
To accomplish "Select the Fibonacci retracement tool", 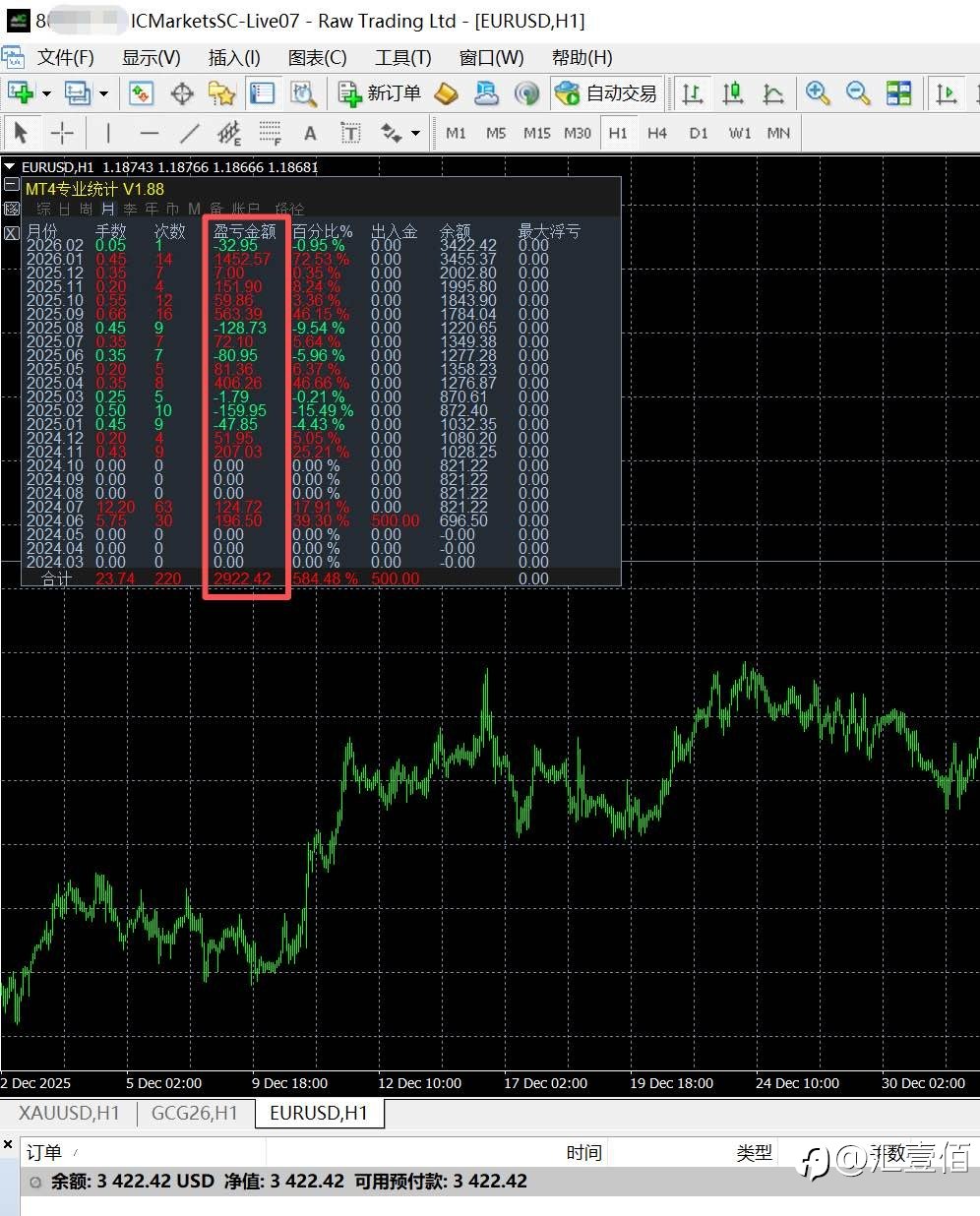I will click(x=270, y=132).
